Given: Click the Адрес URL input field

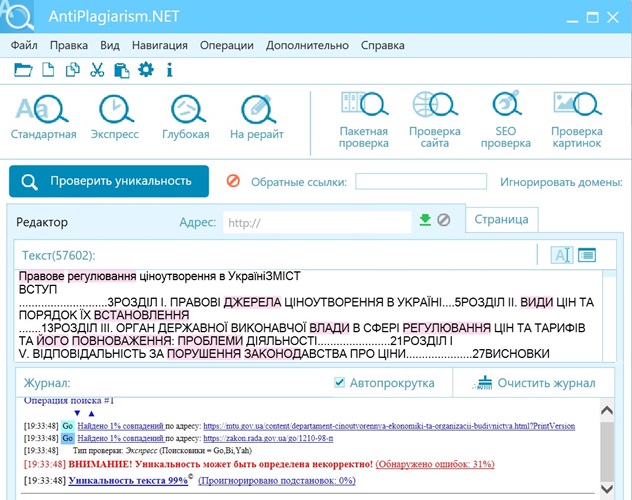Looking at the screenshot, I should [x=316, y=222].
